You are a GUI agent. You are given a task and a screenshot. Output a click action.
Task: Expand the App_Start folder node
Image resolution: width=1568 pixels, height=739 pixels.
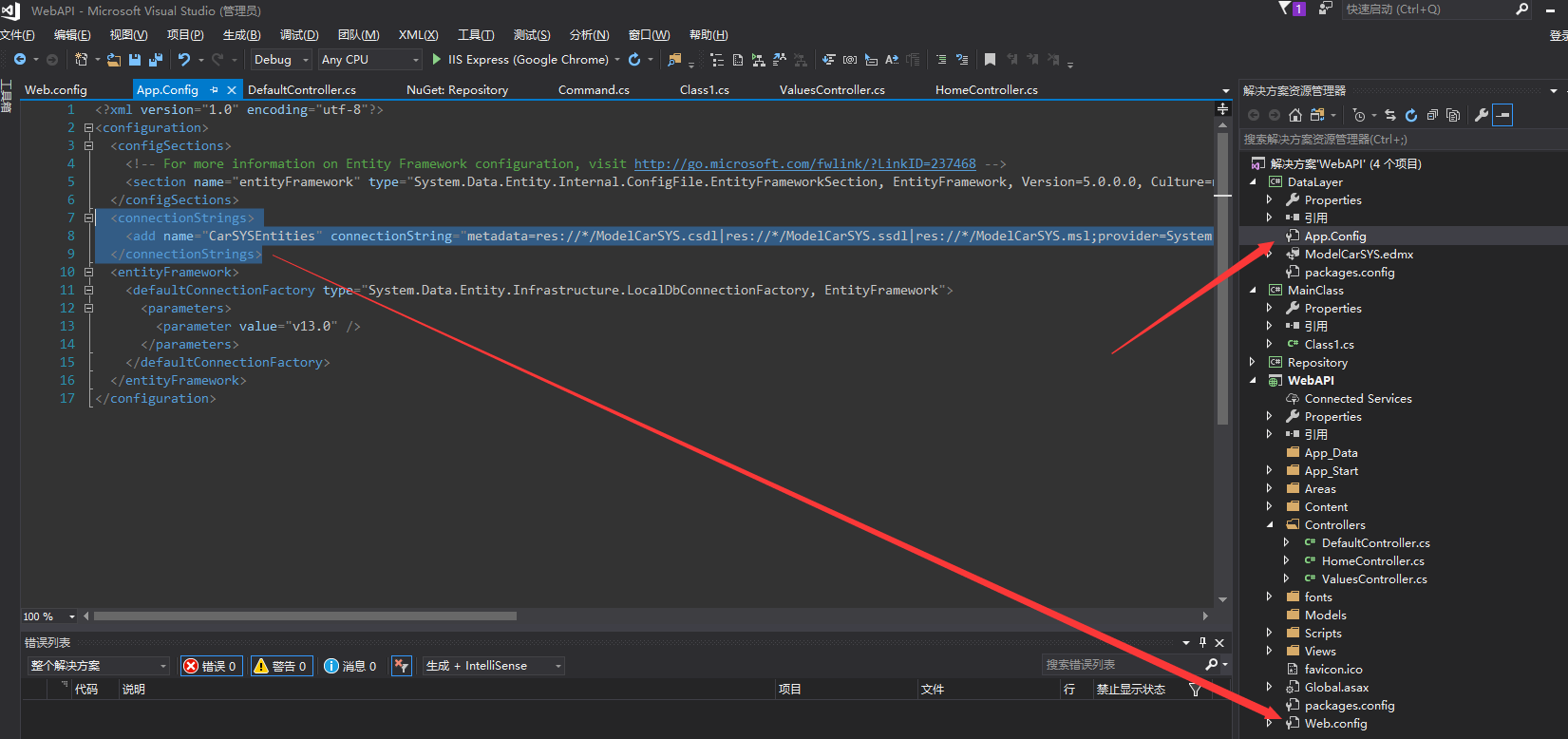(1270, 470)
